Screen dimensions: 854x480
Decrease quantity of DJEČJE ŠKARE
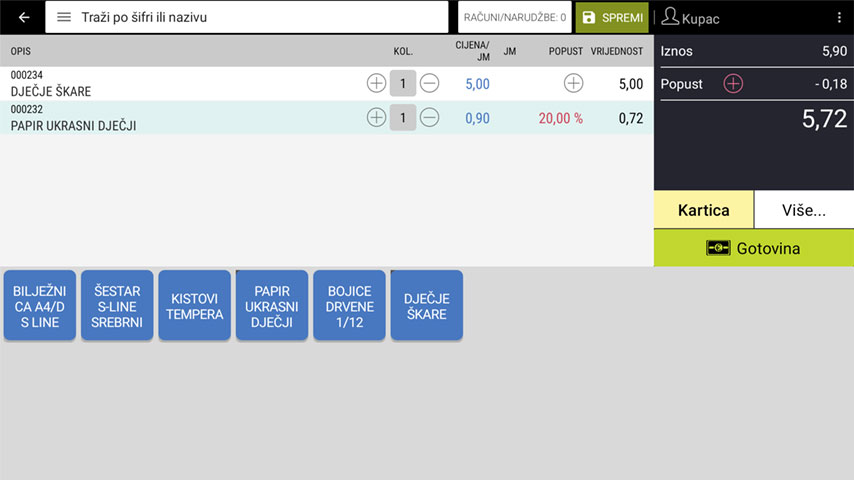[430, 83]
